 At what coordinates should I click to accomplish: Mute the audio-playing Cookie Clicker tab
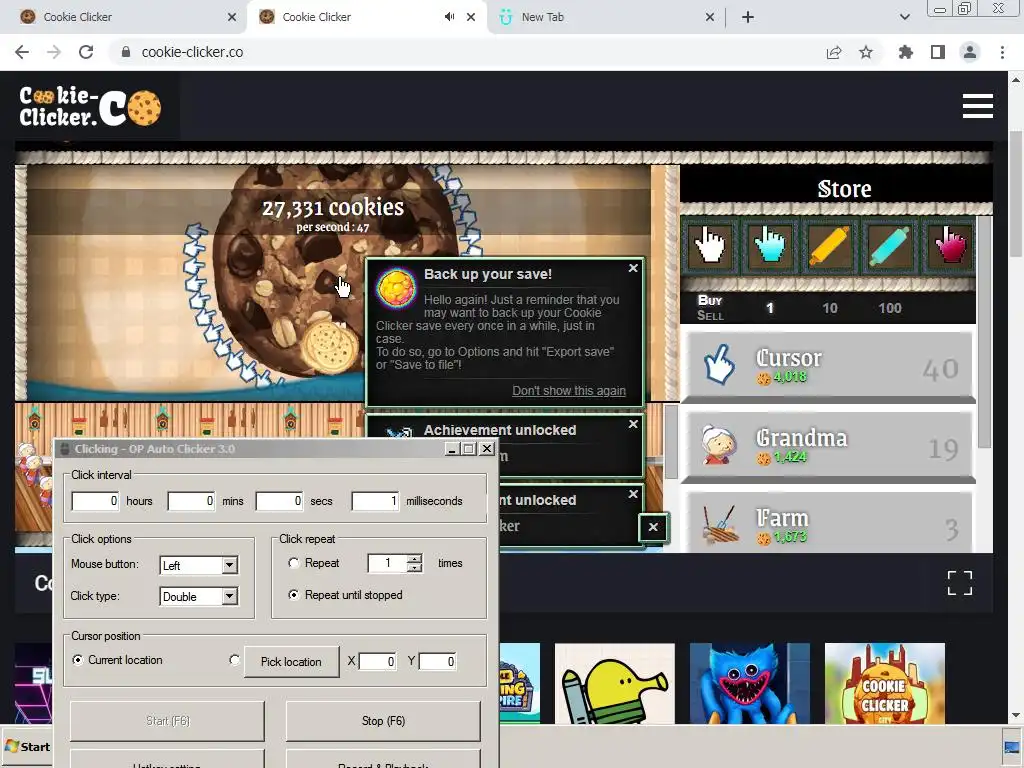(x=449, y=17)
